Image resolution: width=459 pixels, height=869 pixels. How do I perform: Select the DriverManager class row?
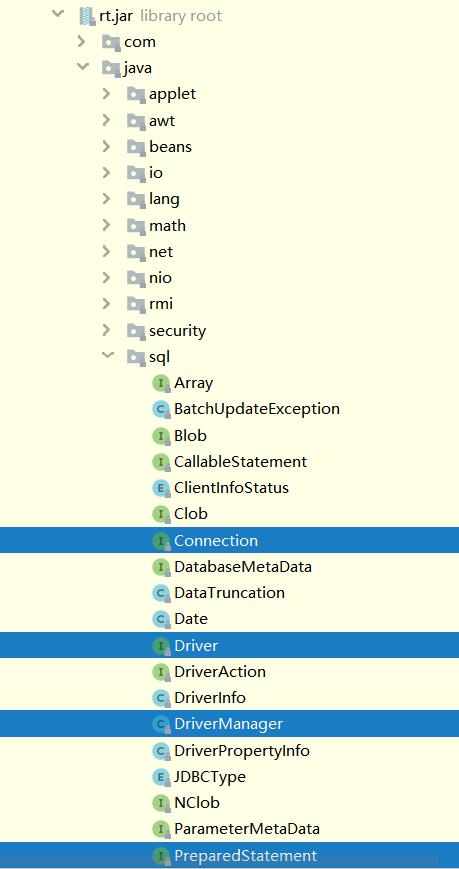click(x=230, y=724)
